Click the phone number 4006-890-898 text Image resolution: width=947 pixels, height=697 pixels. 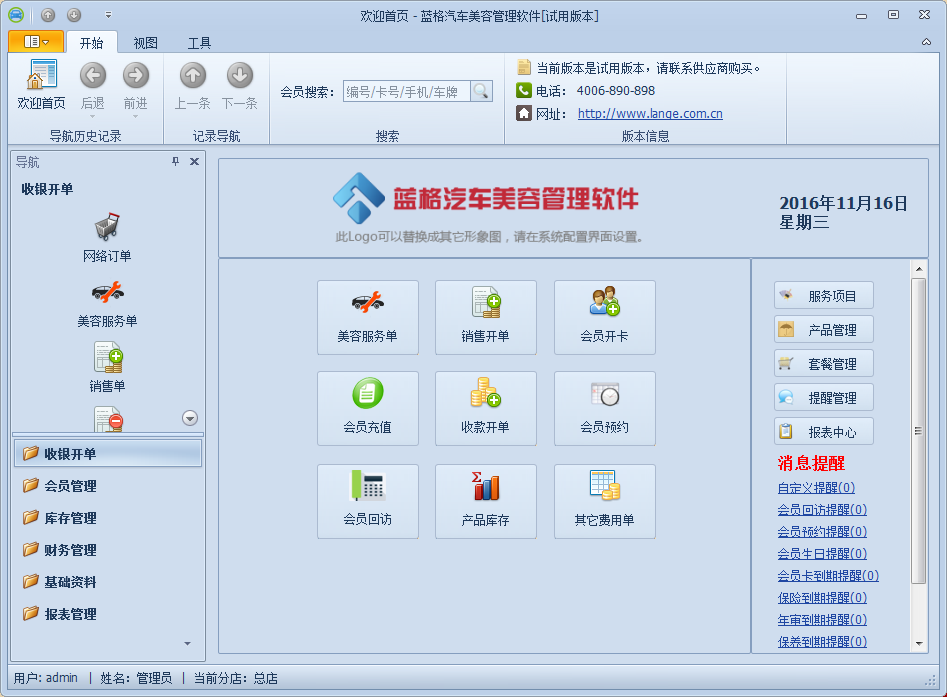615,91
